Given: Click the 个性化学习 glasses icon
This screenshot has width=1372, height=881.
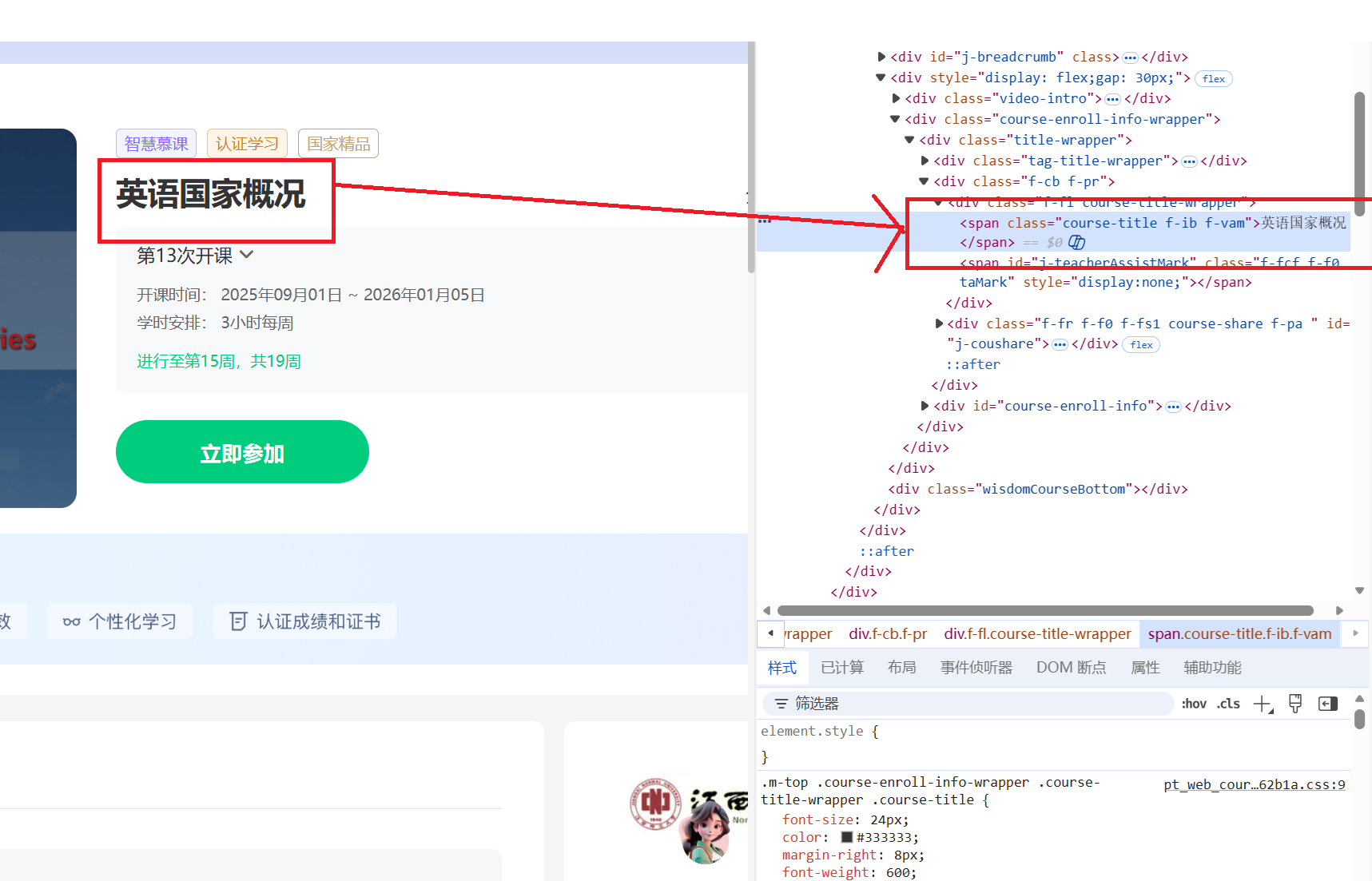Looking at the screenshot, I should coord(71,621).
